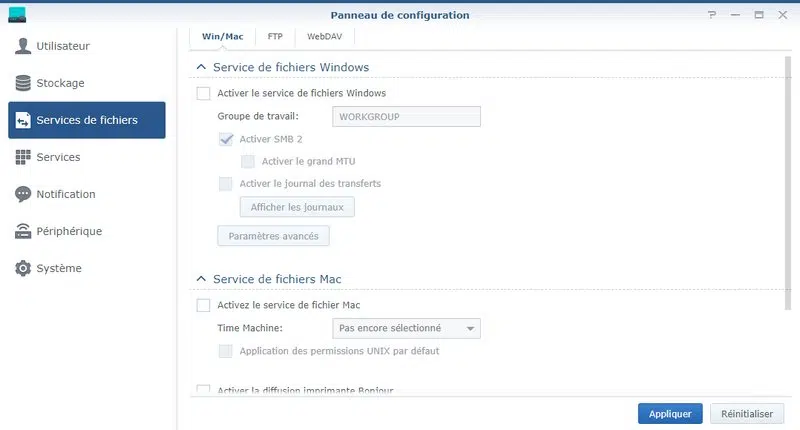Screen dimensions: 800x430
Task: Toggle the Bonjour printer broadcast checkbox
Action: 204,391
